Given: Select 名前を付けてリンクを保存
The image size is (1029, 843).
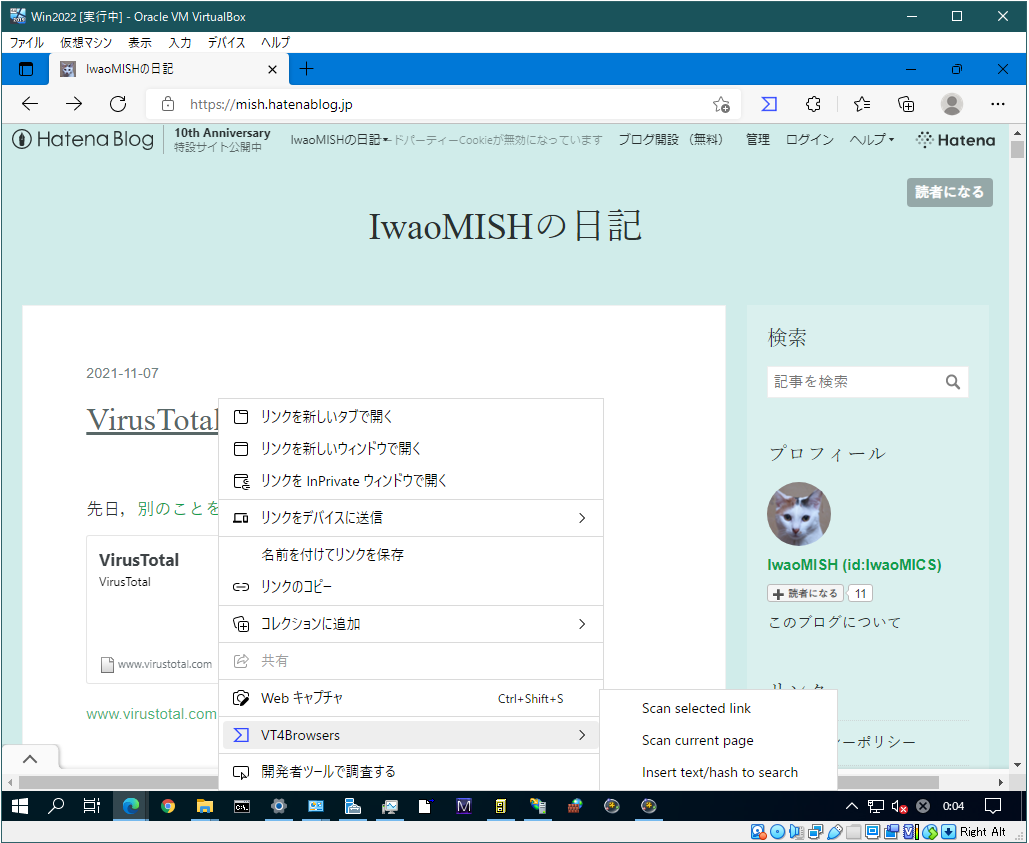Looking at the screenshot, I should click(x=411, y=554).
